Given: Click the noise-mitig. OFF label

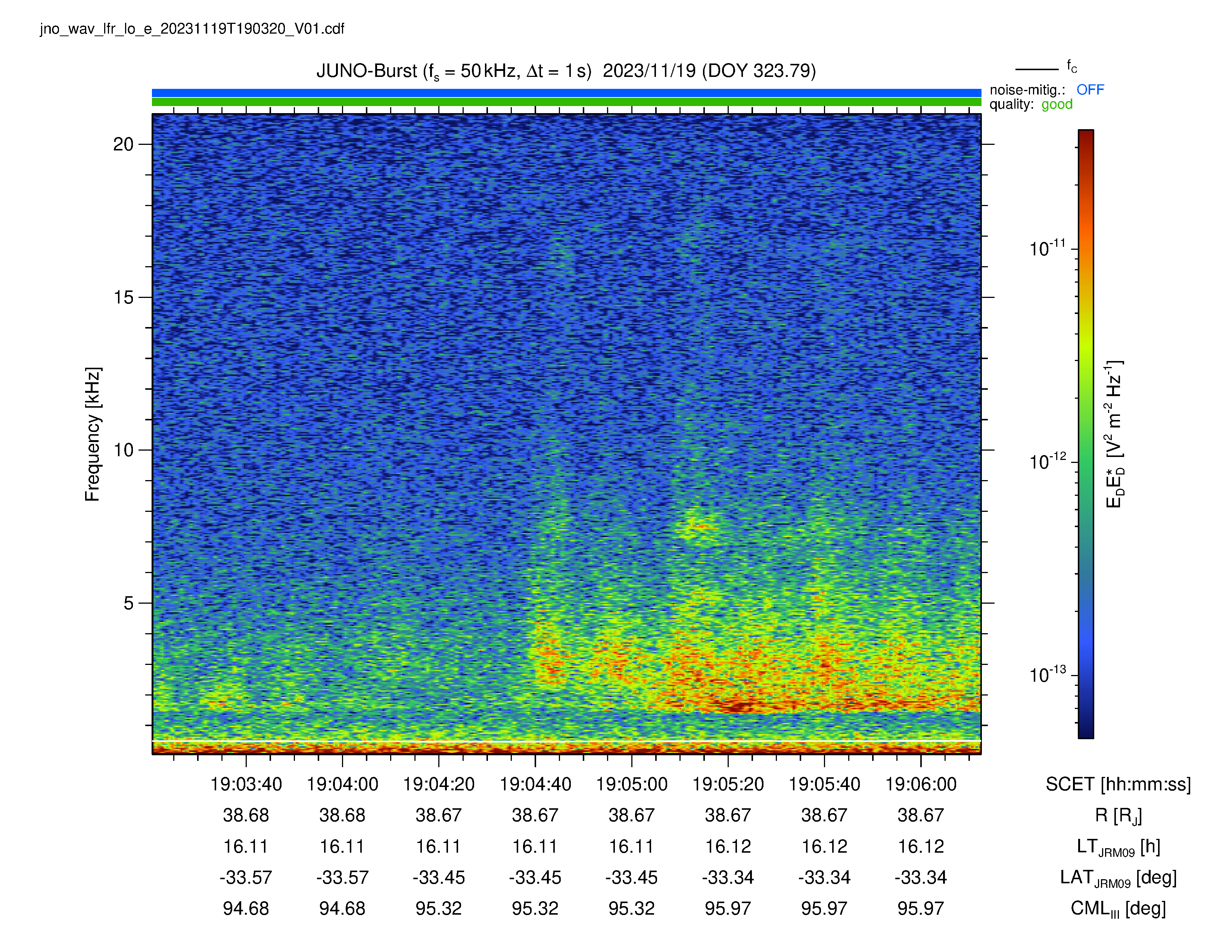Looking at the screenshot, I should (x=1046, y=90).
